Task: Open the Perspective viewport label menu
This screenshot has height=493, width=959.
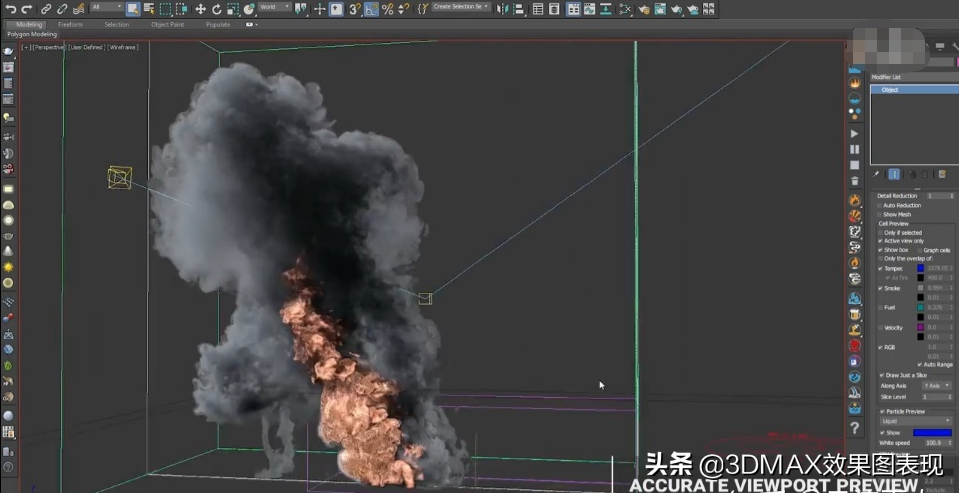Action: (49, 47)
